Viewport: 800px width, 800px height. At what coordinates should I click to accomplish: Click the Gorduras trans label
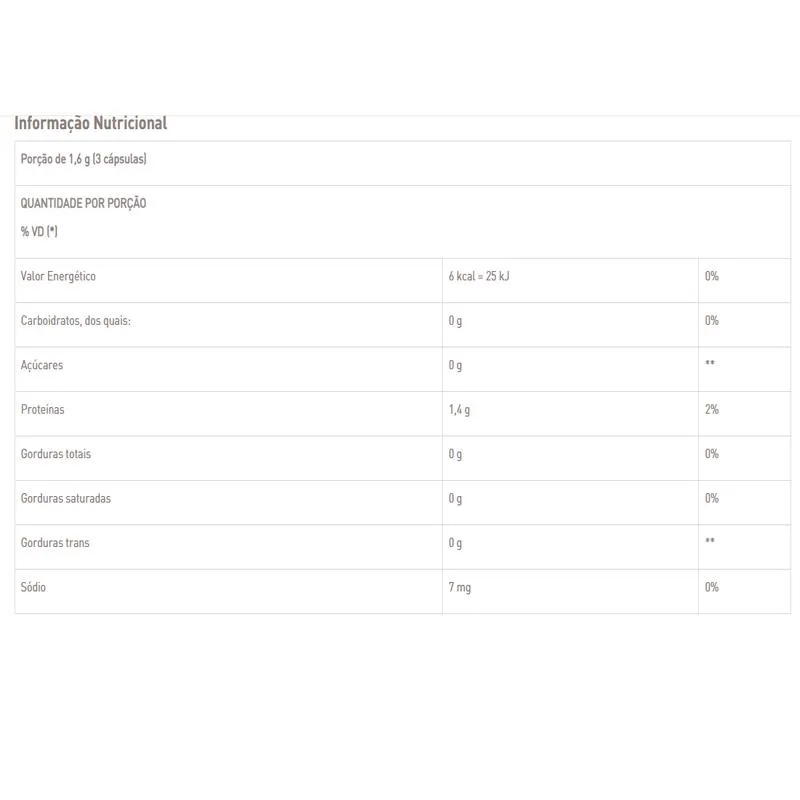55,543
